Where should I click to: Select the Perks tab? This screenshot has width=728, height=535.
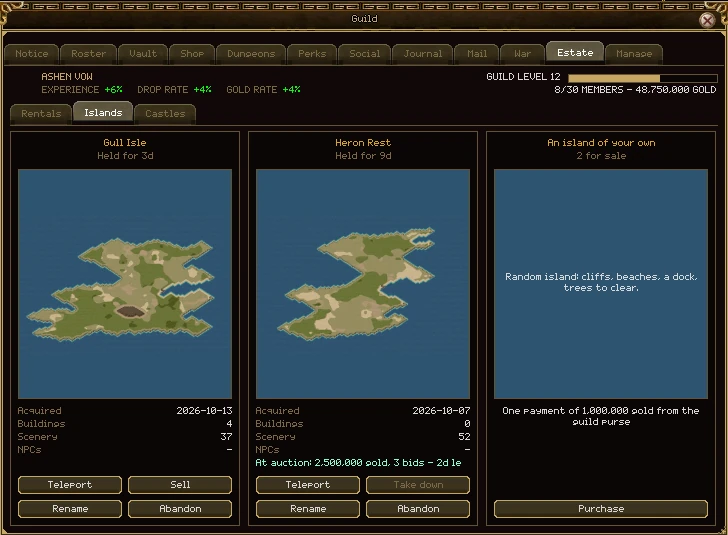point(312,54)
